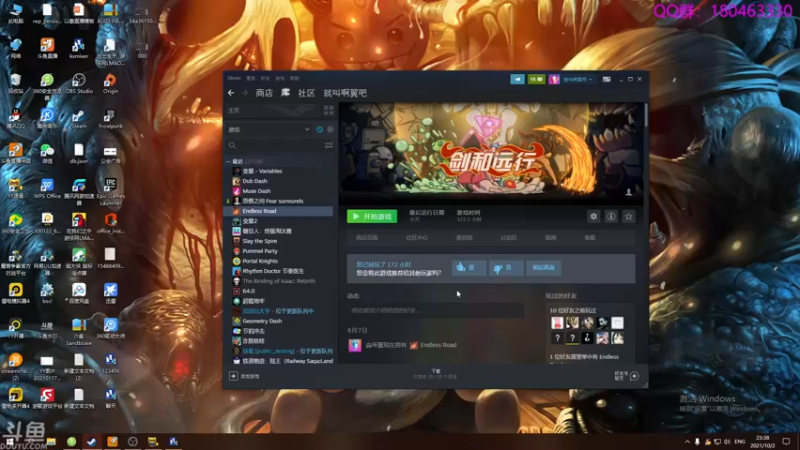Switch library to grid collections view

coord(328,110)
